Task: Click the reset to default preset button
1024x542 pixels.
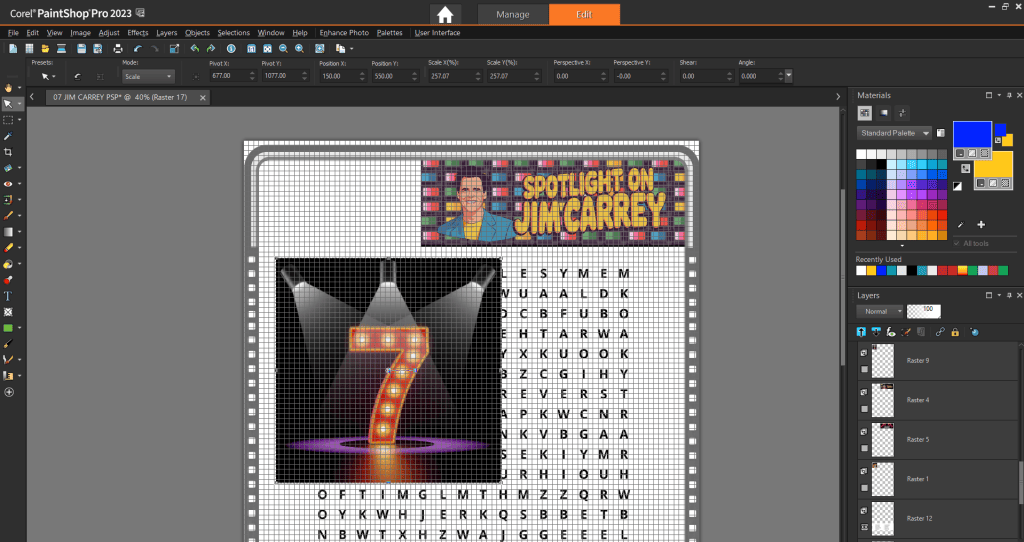Action: tap(77, 76)
